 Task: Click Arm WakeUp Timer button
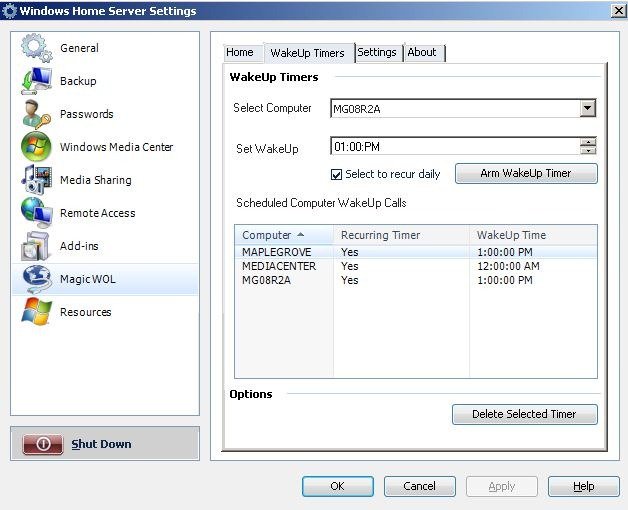pyautogui.click(x=526, y=173)
